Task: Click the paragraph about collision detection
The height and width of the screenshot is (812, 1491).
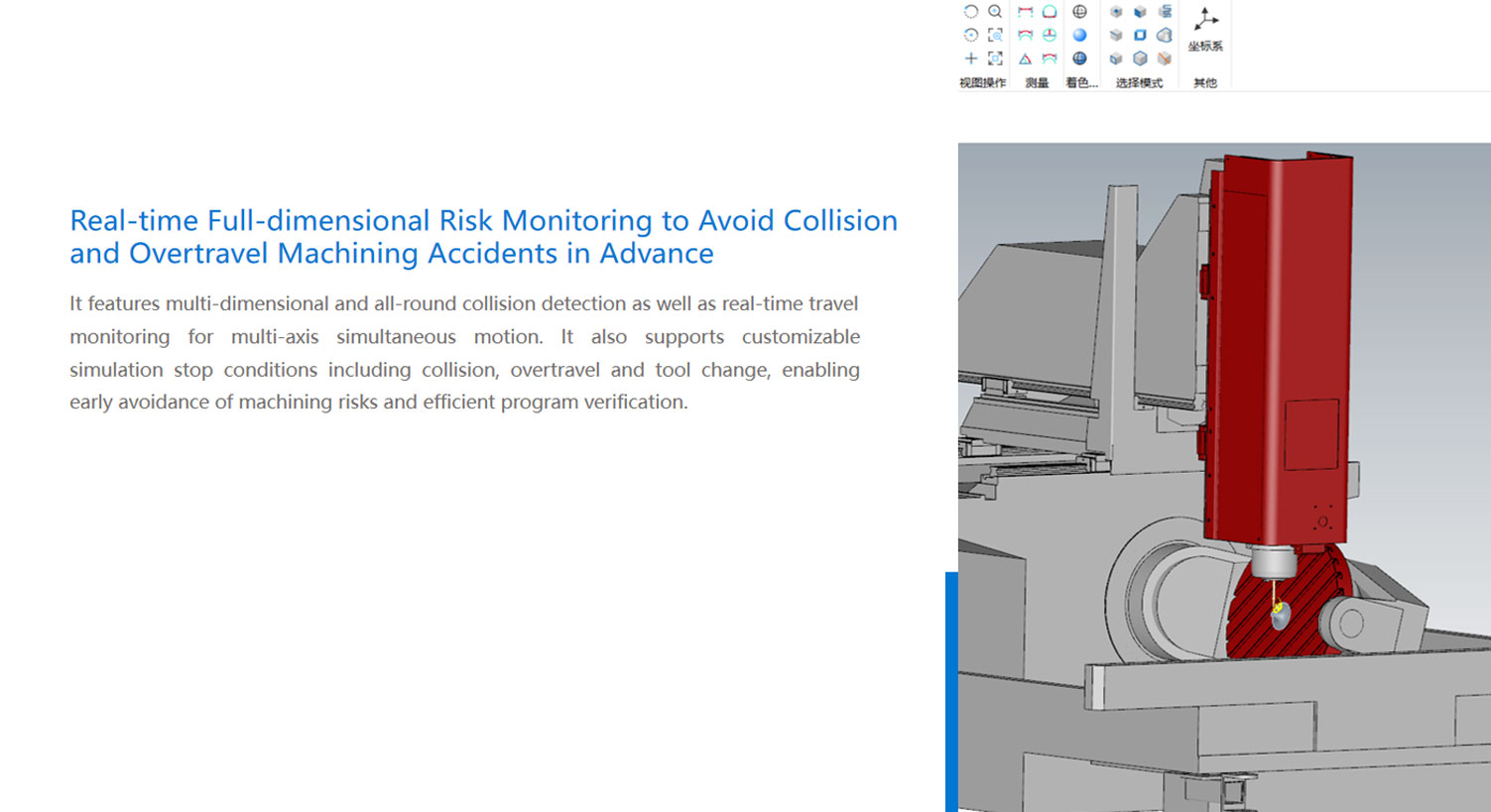Action: point(464,352)
